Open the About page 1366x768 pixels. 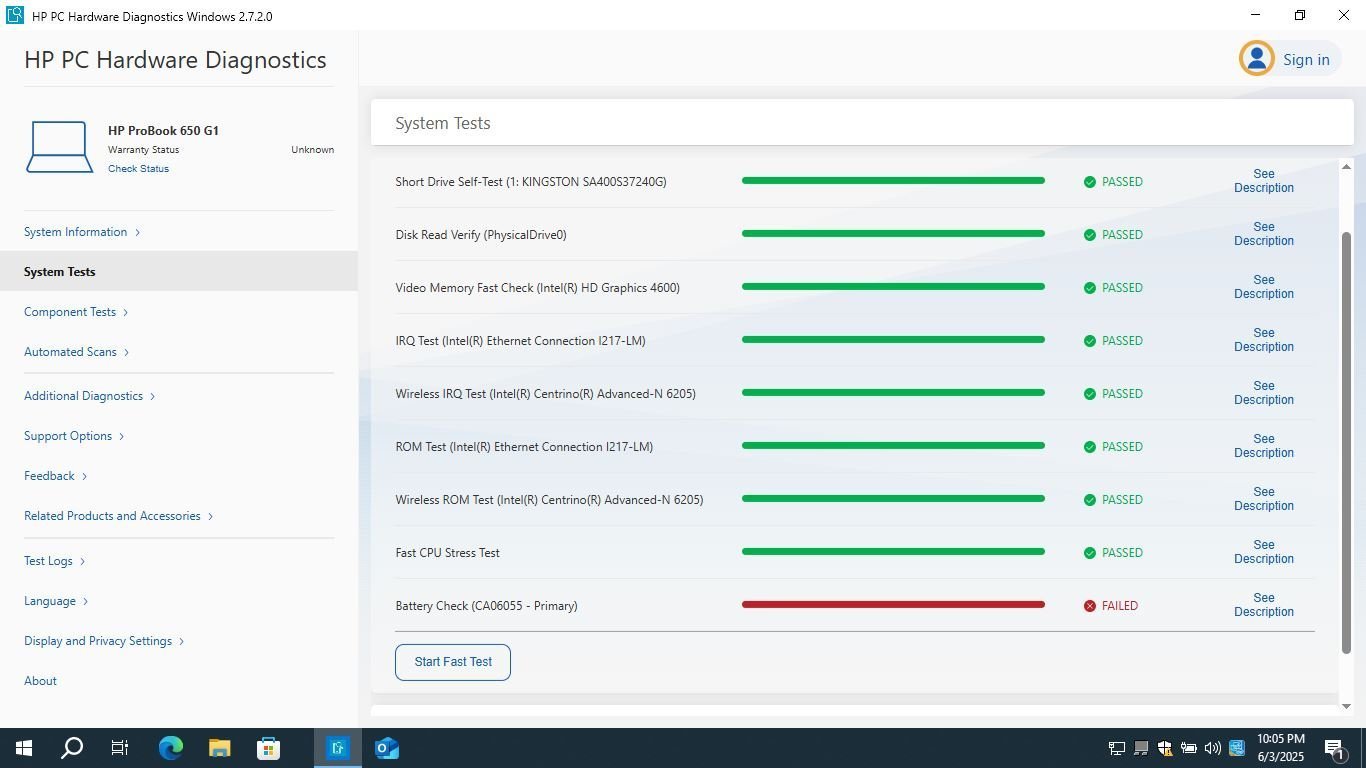click(40, 681)
